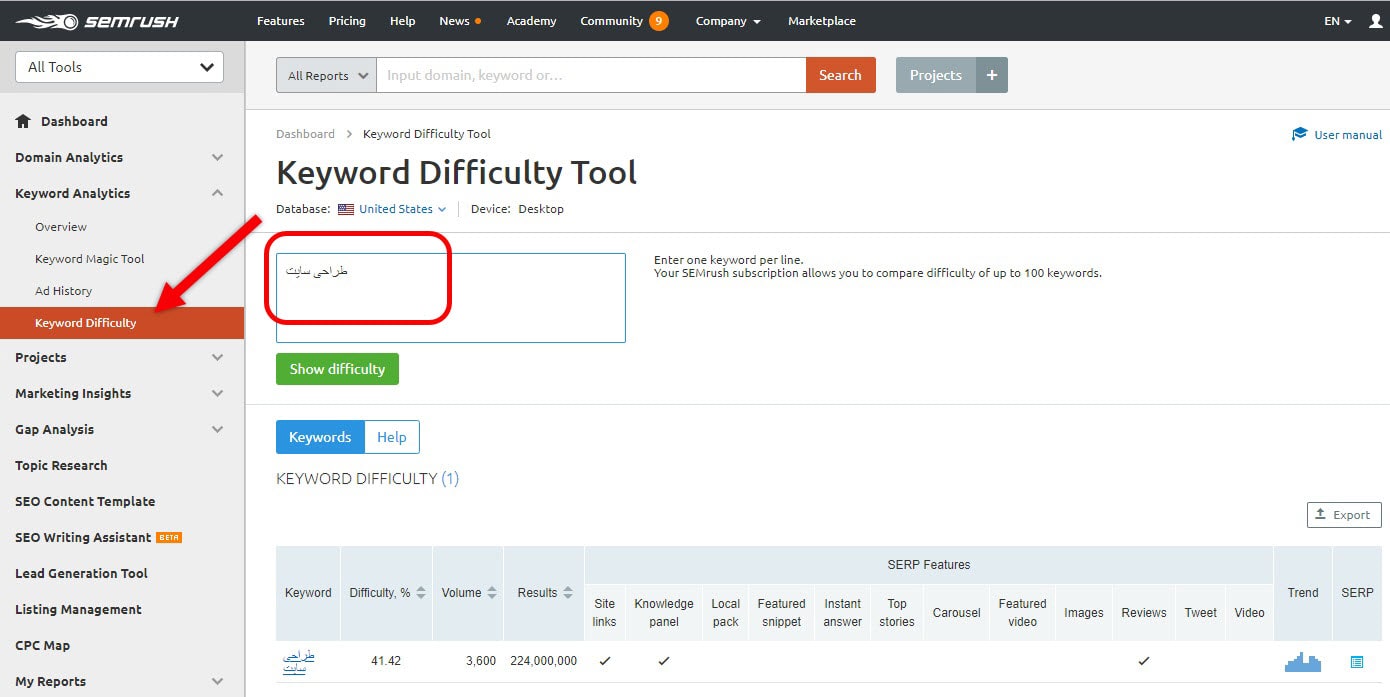The height and width of the screenshot is (697, 1390).
Task: Open the طراحی سایت keyword link
Action: [x=296, y=661]
